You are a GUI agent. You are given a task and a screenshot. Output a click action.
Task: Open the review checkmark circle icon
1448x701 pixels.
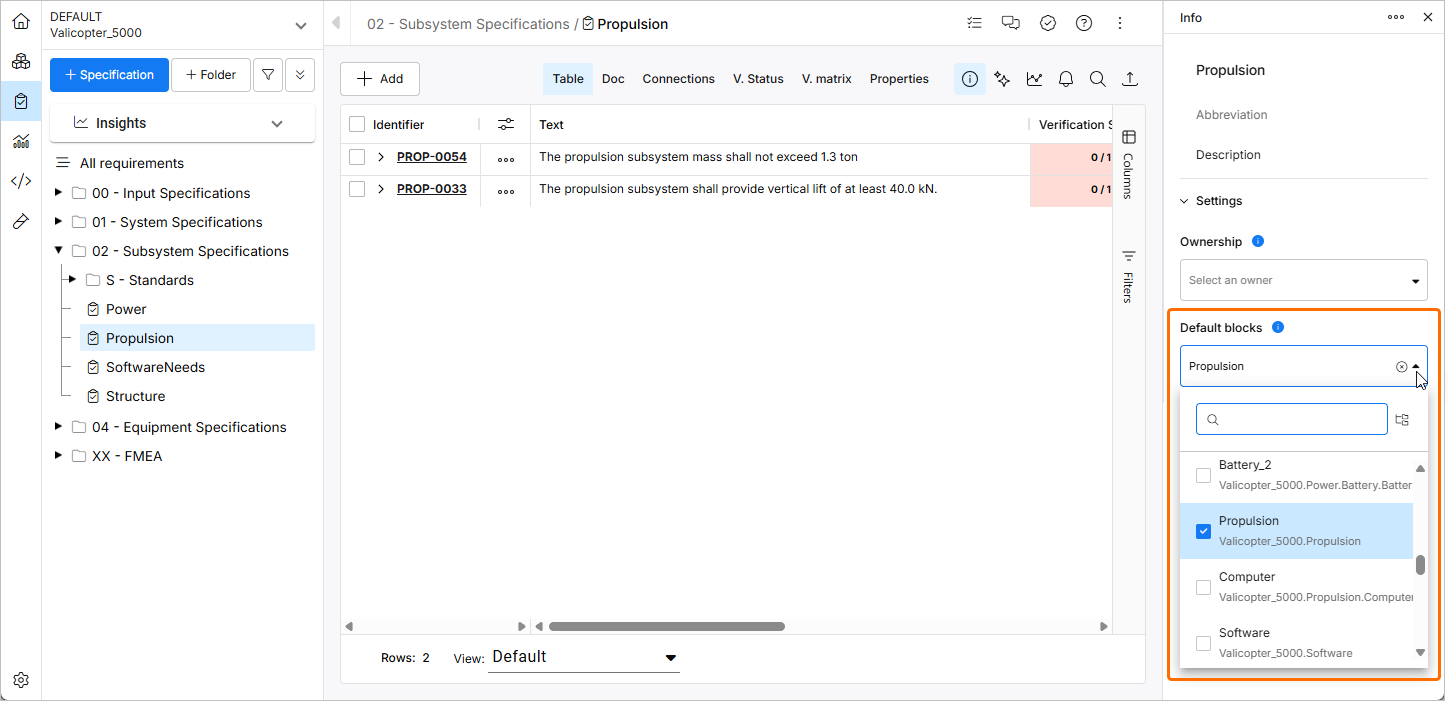coord(1048,23)
